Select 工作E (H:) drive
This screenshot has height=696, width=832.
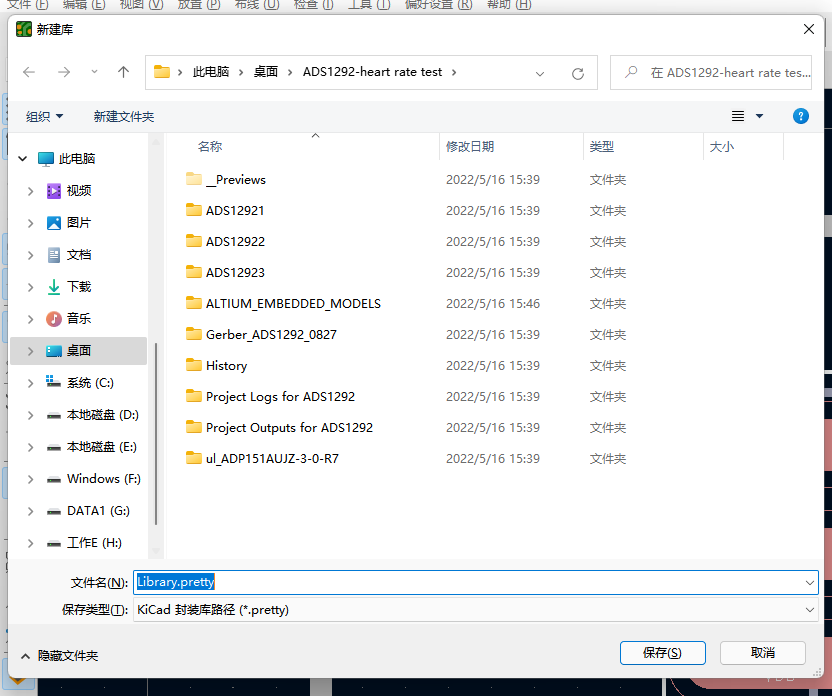click(94, 543)
